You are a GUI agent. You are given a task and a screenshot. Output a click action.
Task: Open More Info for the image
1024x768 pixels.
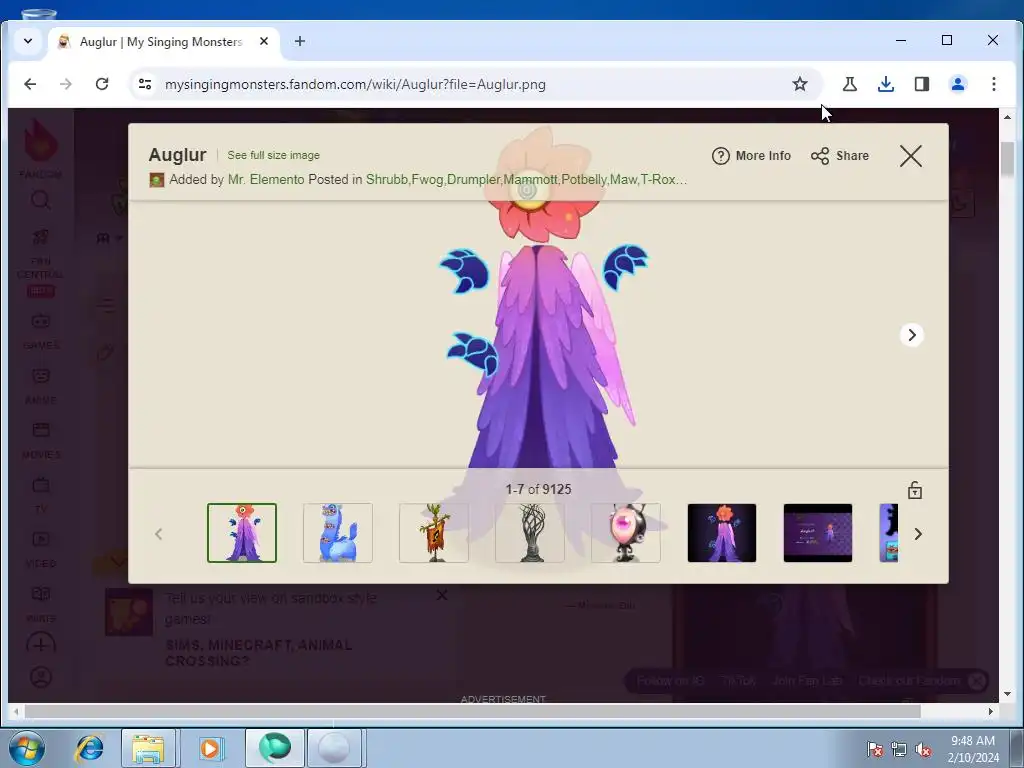pos(751,156)
